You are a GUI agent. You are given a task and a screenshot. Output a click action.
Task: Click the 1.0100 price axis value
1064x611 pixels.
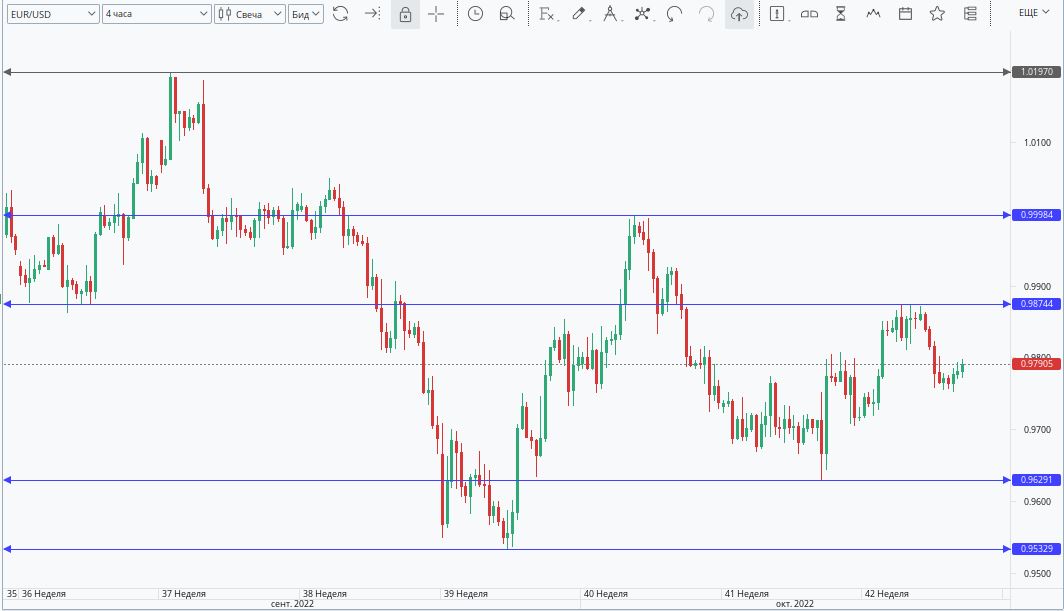(1037, 143)
